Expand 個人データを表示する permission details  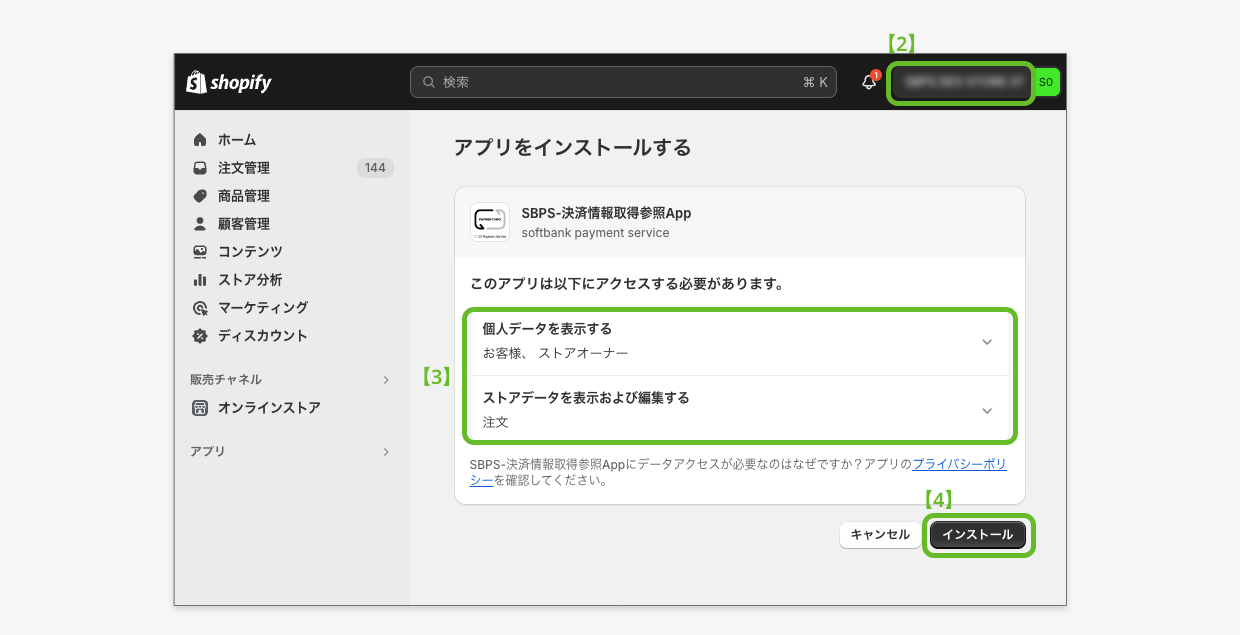(x=987, y=342)
